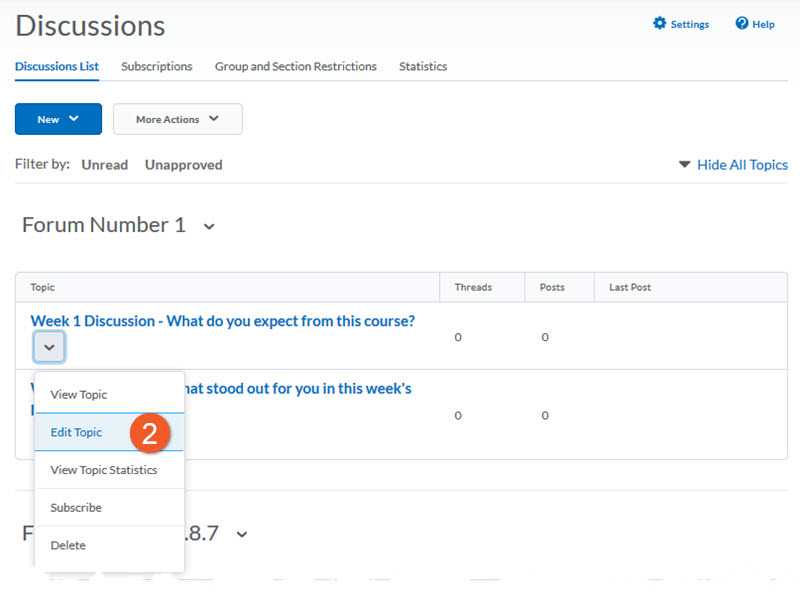Click the orange number 2 step marker
Screen dimensions: 800x595
149,433
